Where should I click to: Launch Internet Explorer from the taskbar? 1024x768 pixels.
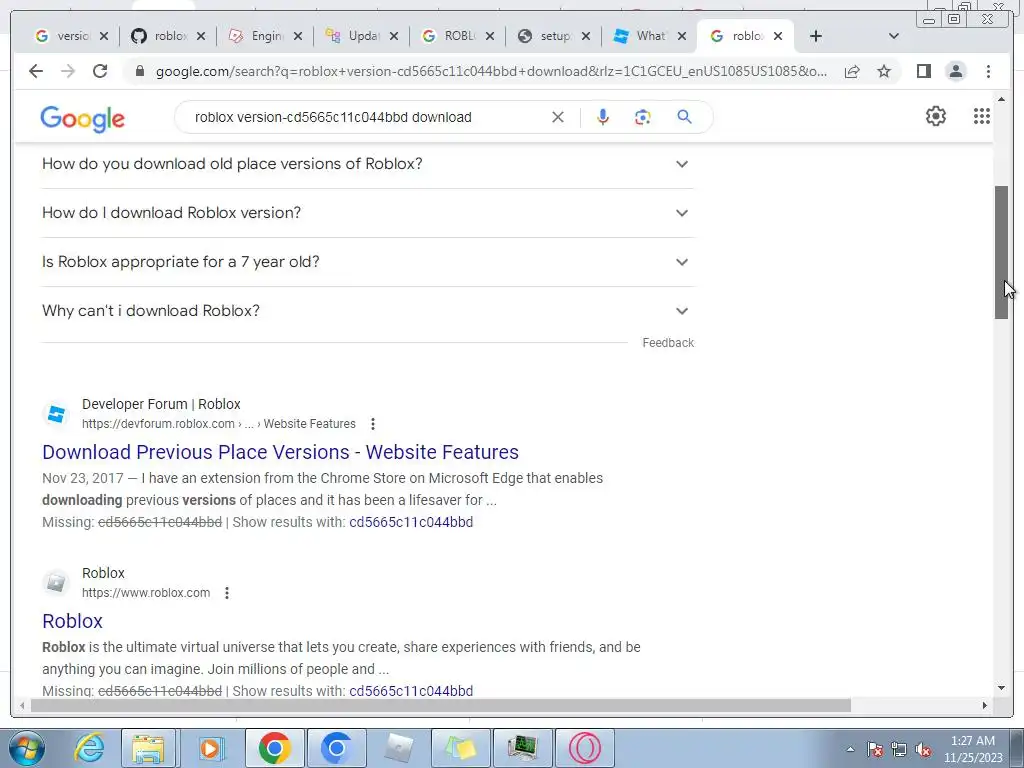pyautogui.click(x=89, y=748)
